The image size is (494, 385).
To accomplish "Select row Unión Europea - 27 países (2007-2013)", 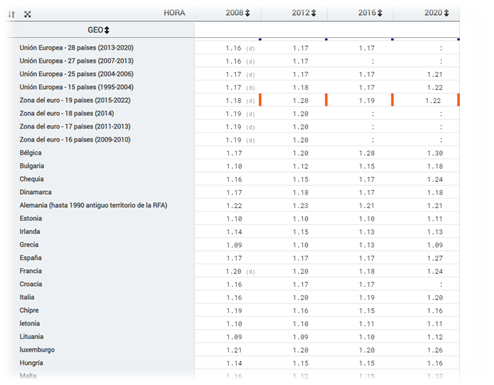I will coord(77,61).
